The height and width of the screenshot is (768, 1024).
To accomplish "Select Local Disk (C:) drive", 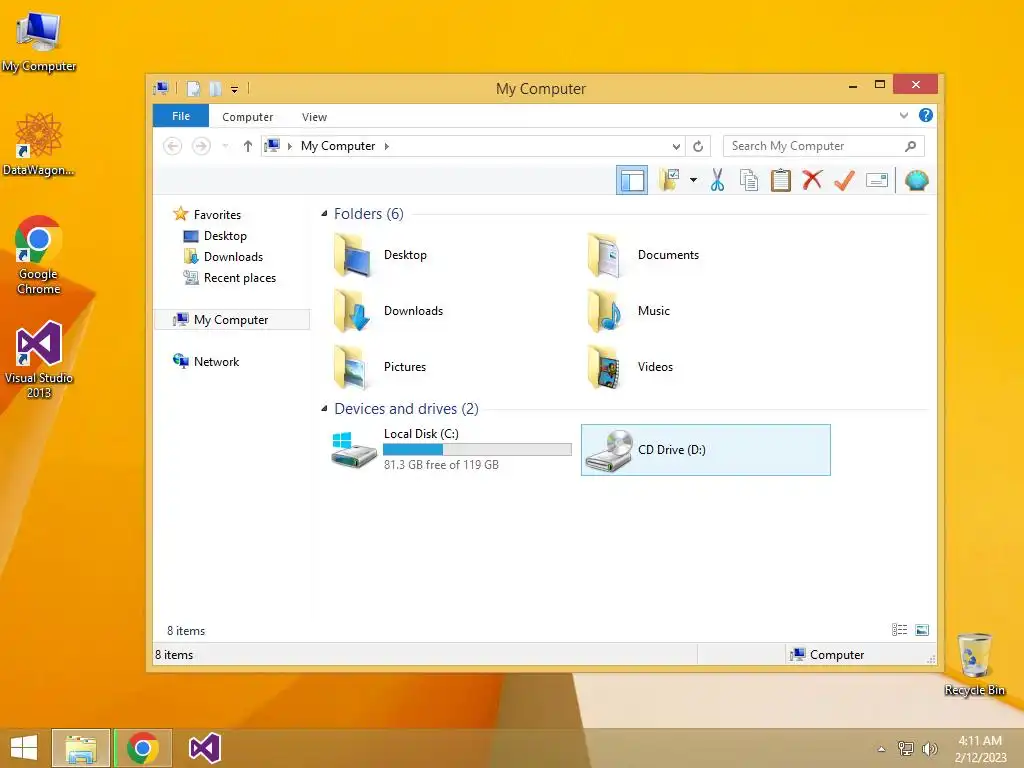I will [x=451, y=449].
